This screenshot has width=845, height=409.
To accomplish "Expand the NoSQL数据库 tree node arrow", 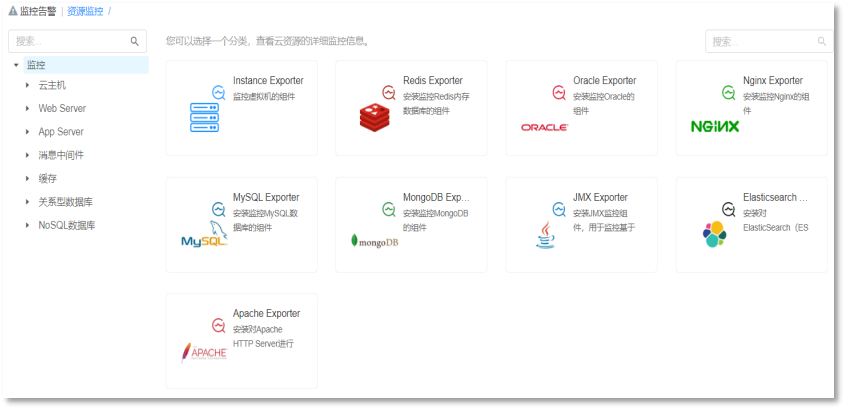I will coord(27,225).
